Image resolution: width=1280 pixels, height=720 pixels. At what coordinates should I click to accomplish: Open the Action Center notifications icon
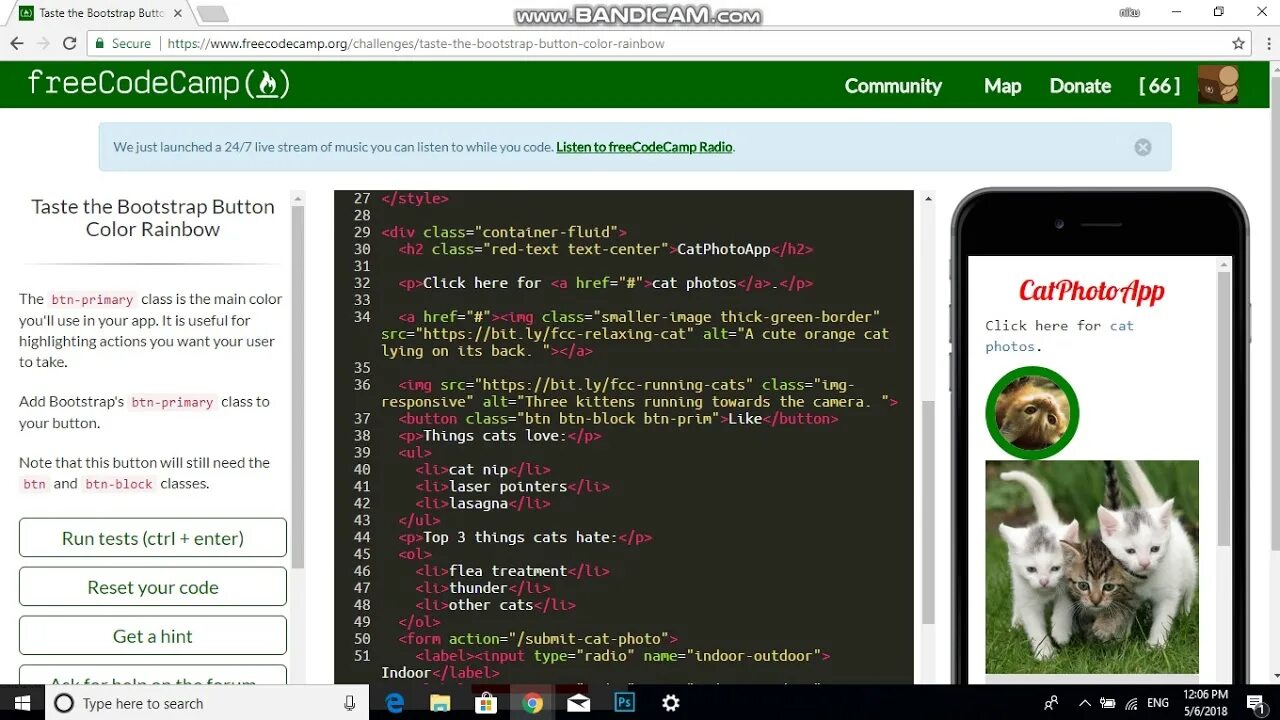[1255, 703]
